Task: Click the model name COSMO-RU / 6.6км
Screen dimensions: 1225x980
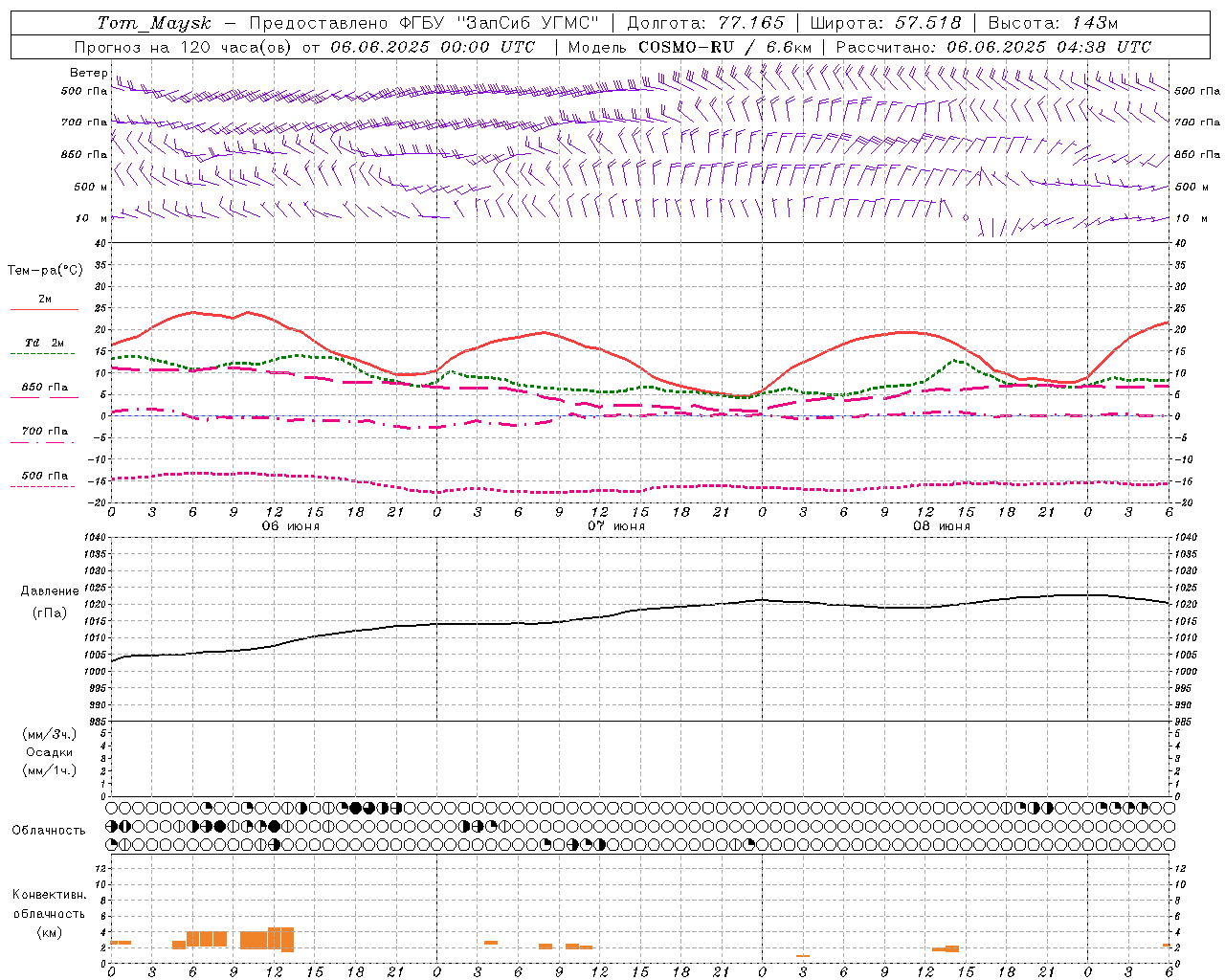Action: pyautogui.click(x=725, y=47)
